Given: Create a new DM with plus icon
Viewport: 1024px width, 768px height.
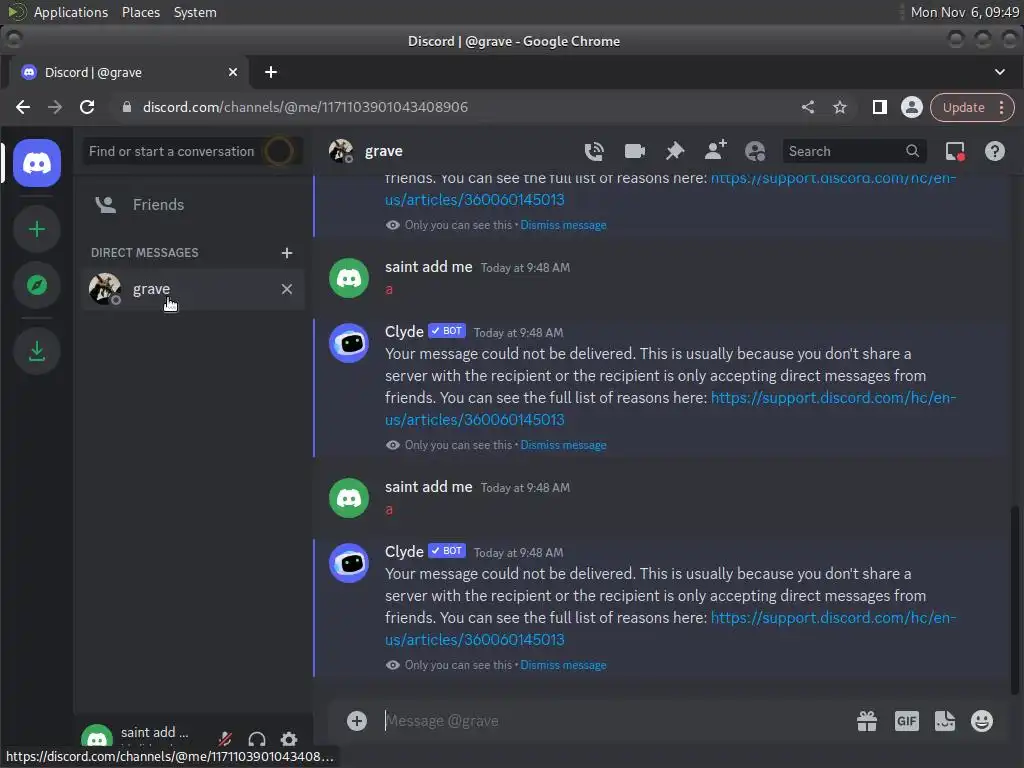Looking at the screenshot, I should click(x=287, y=253).
